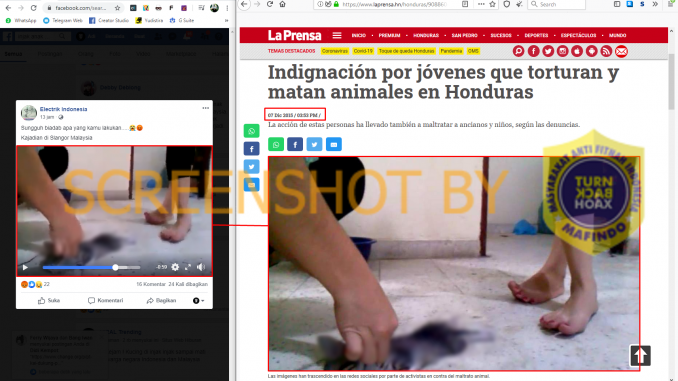Click the Facebook video progress bar
This screenshot has width=678, height=381.
pos(91,267)
